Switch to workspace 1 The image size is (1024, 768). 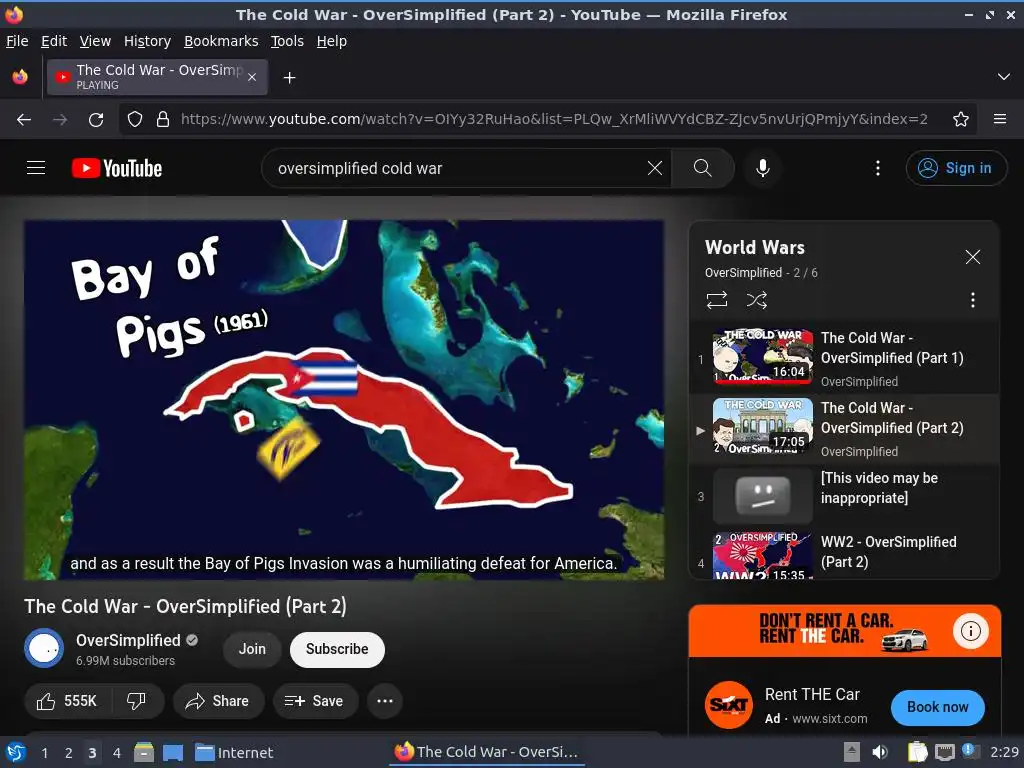[44, 753]
